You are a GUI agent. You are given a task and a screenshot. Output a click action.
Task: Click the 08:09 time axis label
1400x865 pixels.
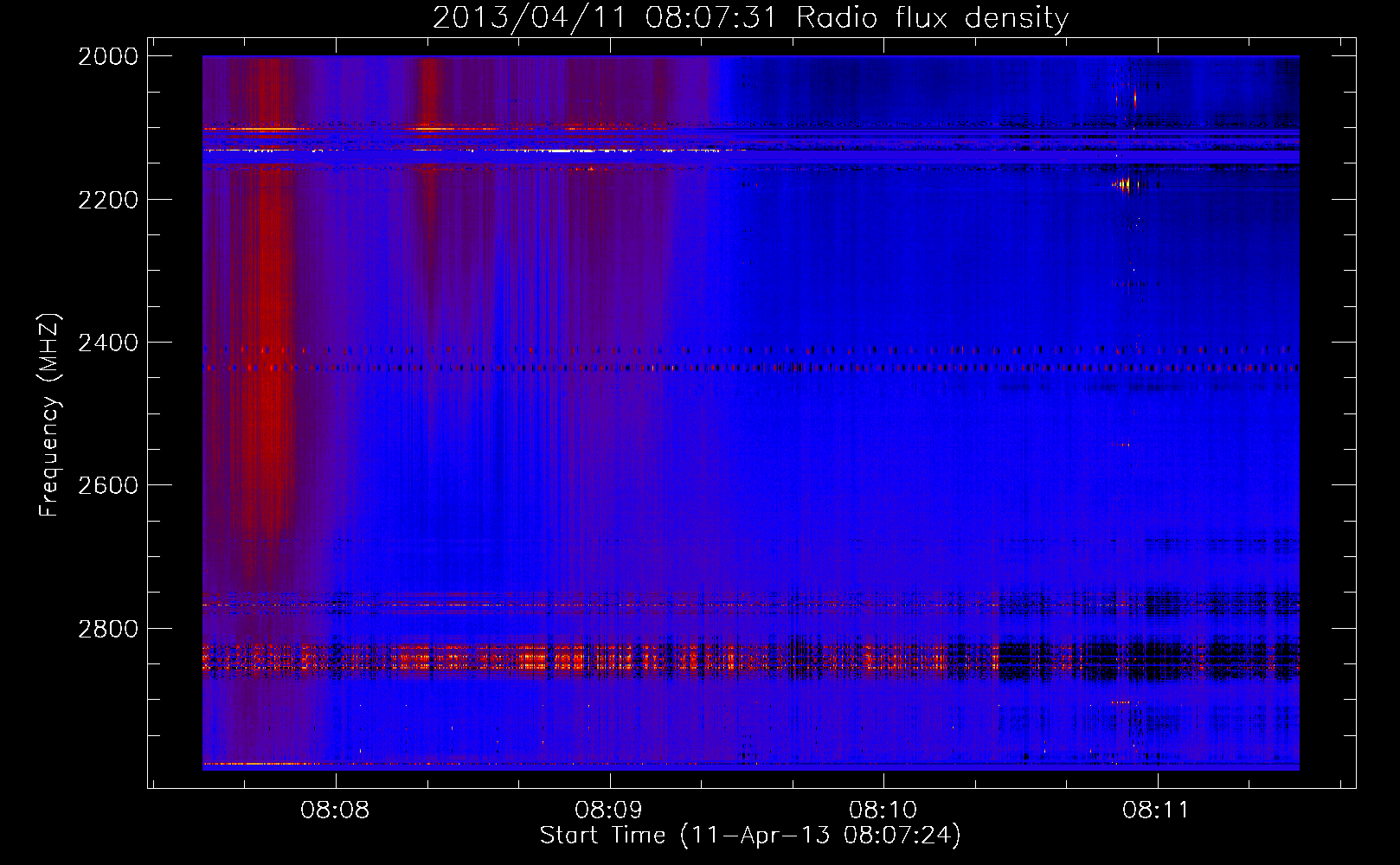pyautogui.click(x=609, y=811)
